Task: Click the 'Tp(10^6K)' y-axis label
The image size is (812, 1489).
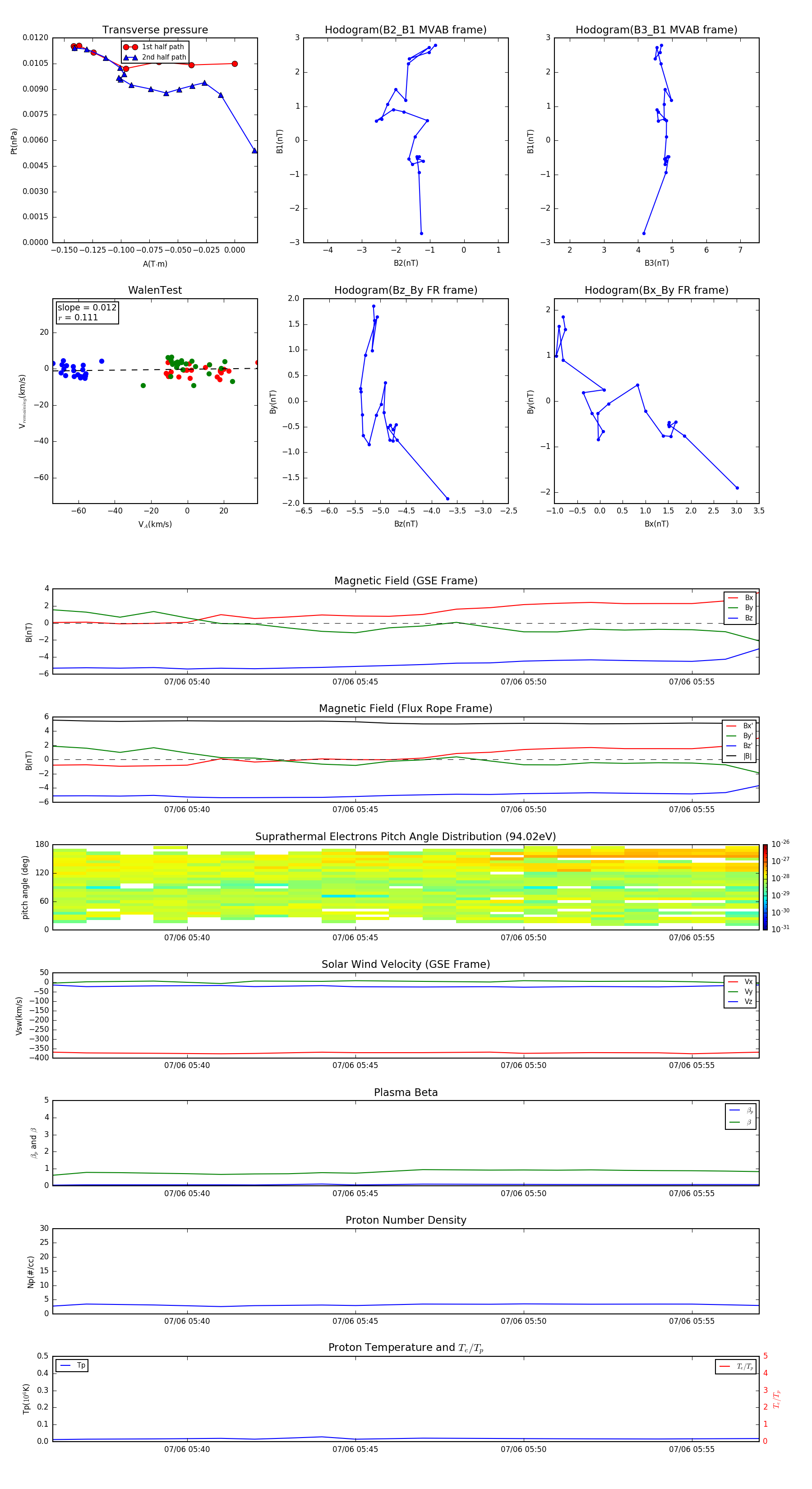Action: 26,1399
